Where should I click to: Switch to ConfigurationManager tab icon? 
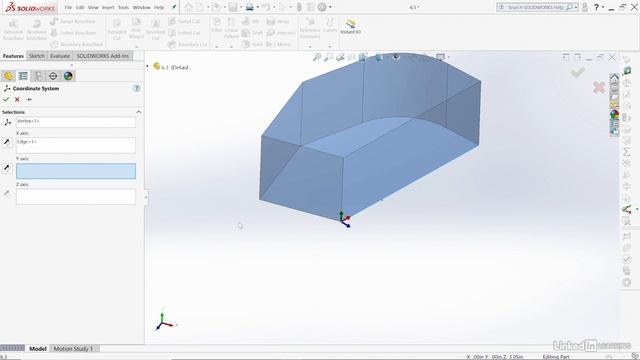tap(38, 76)
